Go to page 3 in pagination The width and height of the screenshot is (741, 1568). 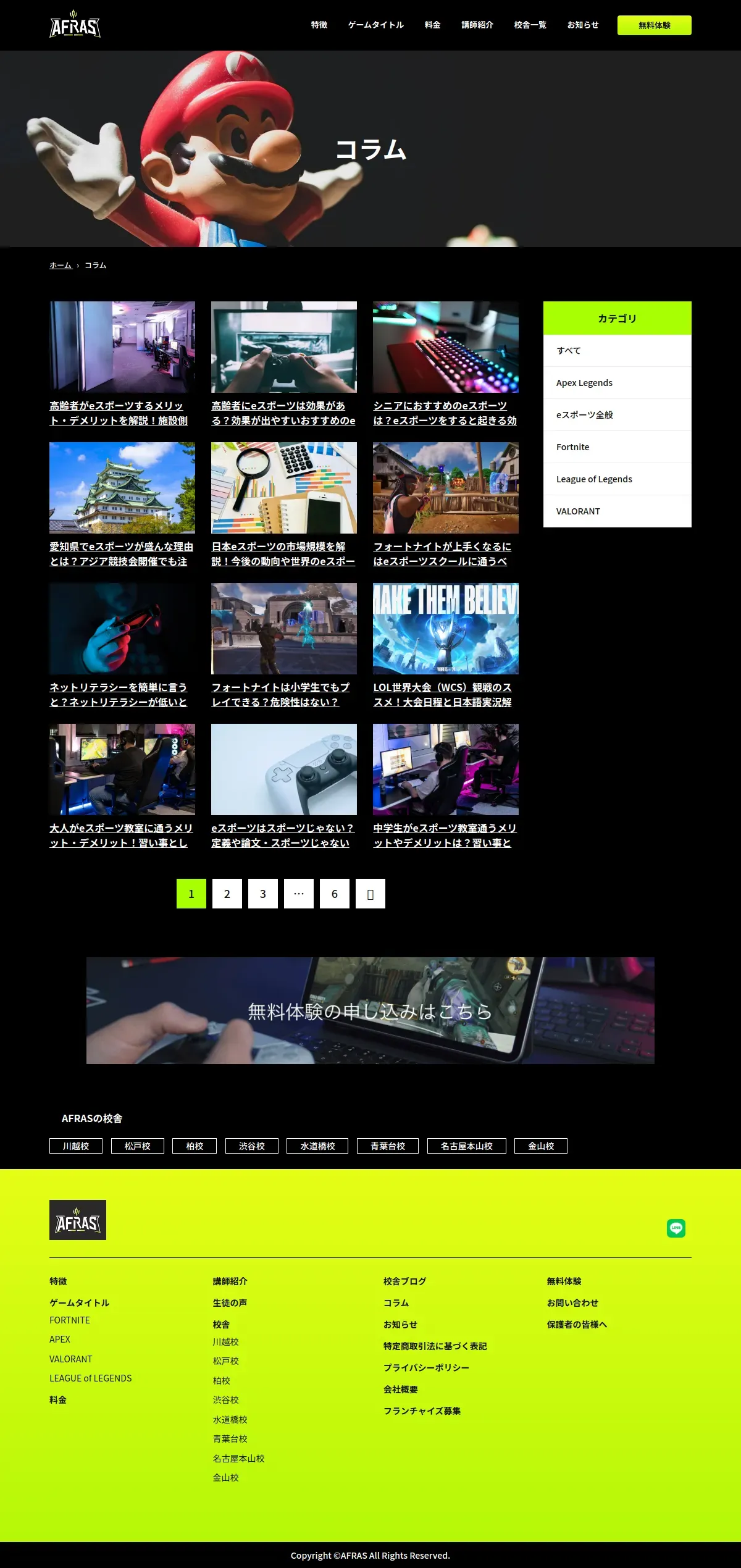click(x=263, y=894)
